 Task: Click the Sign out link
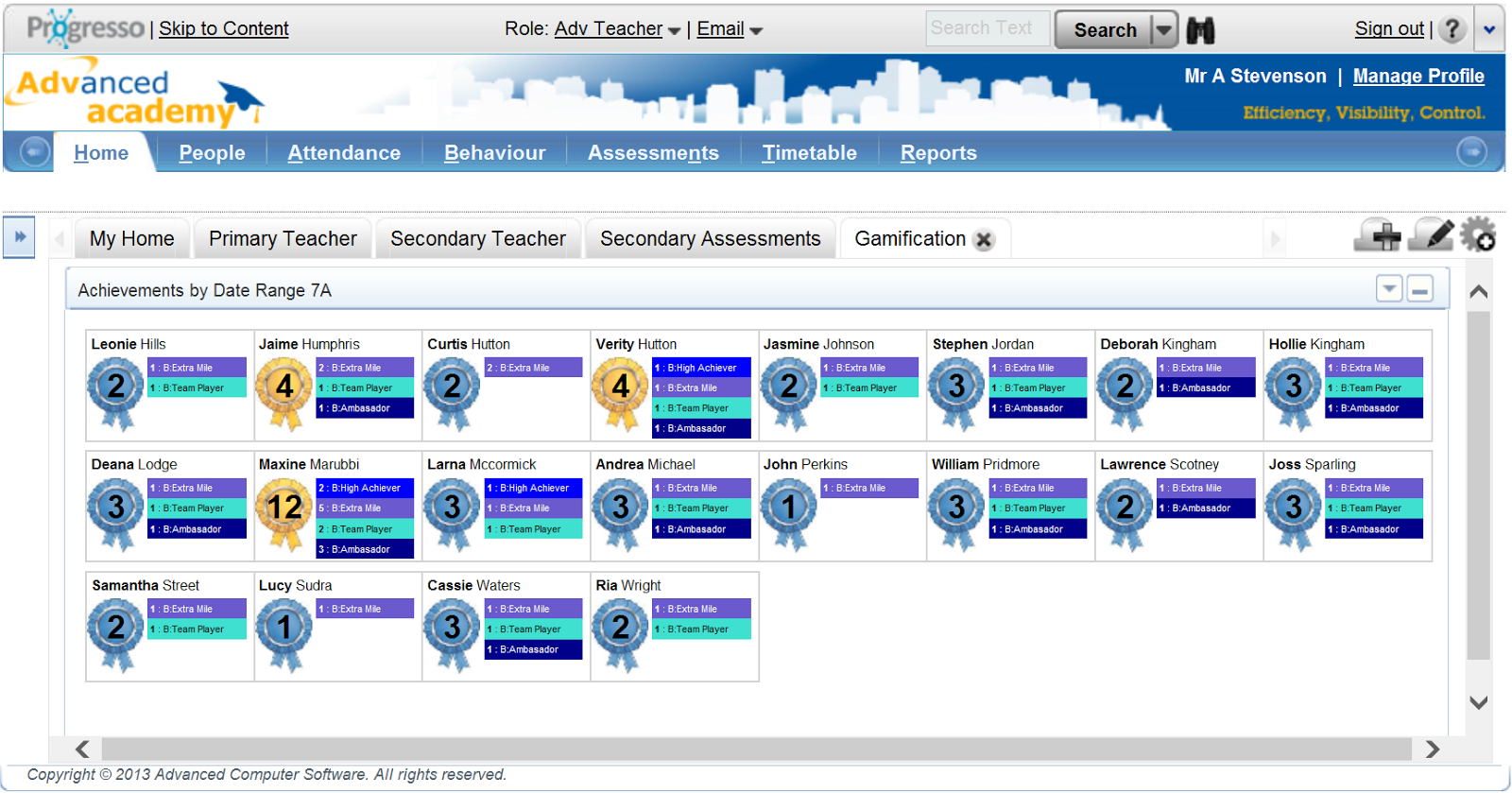1389,29
